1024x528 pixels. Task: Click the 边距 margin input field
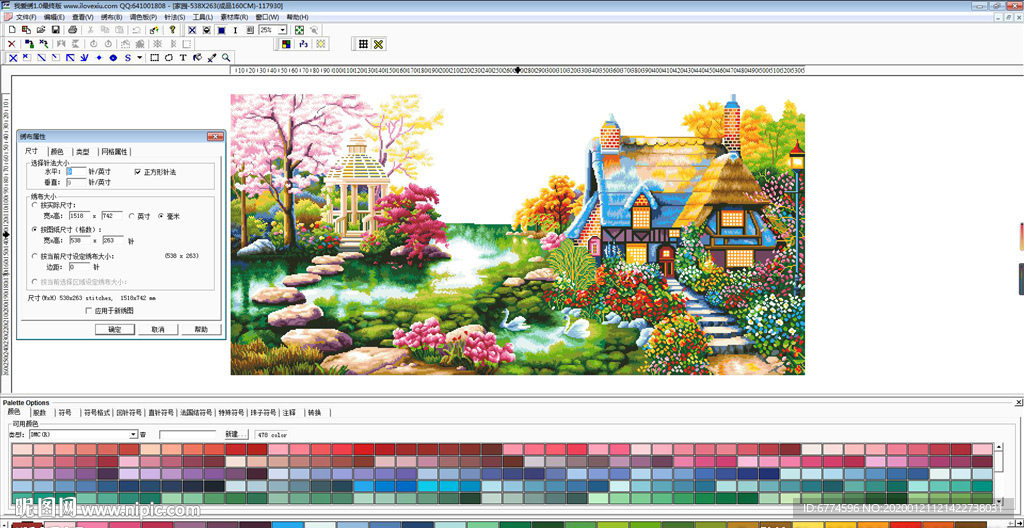click(80, 267)
